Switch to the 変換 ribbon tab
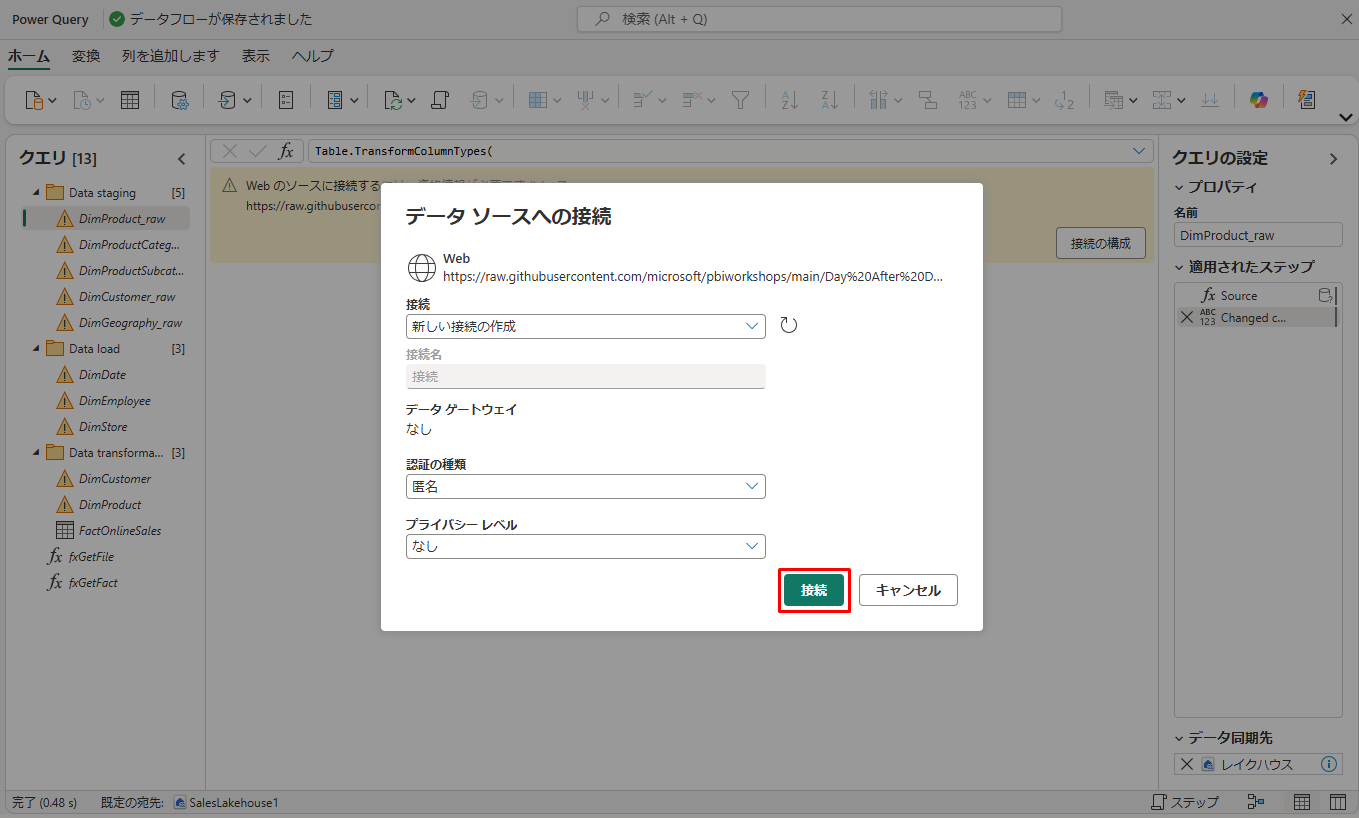Image resolution: width=1359 pixels, height=818 pixels. pyautogui.click(x=86, y=56)
